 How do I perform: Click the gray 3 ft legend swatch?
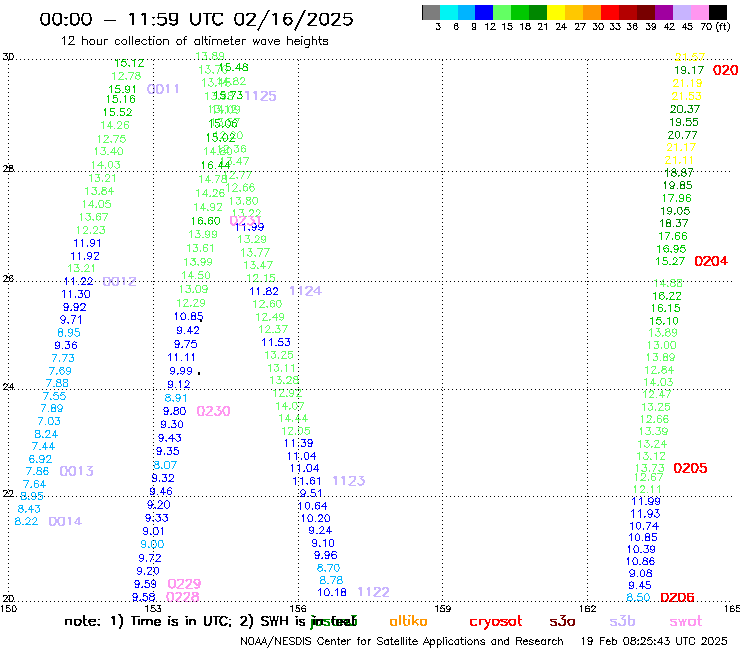(431, 12)
